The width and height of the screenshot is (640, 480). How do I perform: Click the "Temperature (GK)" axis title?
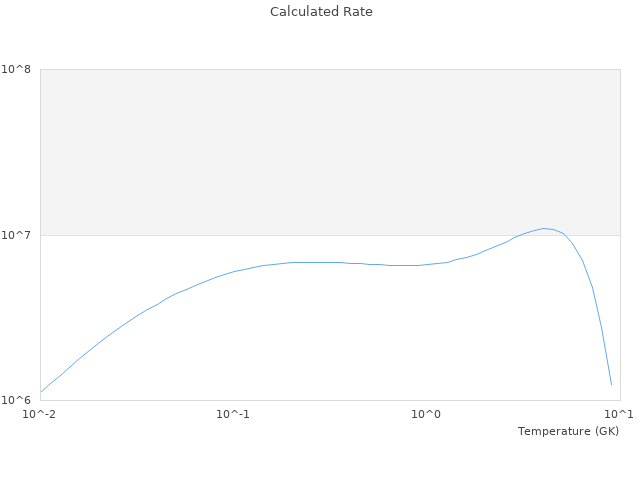[568, 431]
